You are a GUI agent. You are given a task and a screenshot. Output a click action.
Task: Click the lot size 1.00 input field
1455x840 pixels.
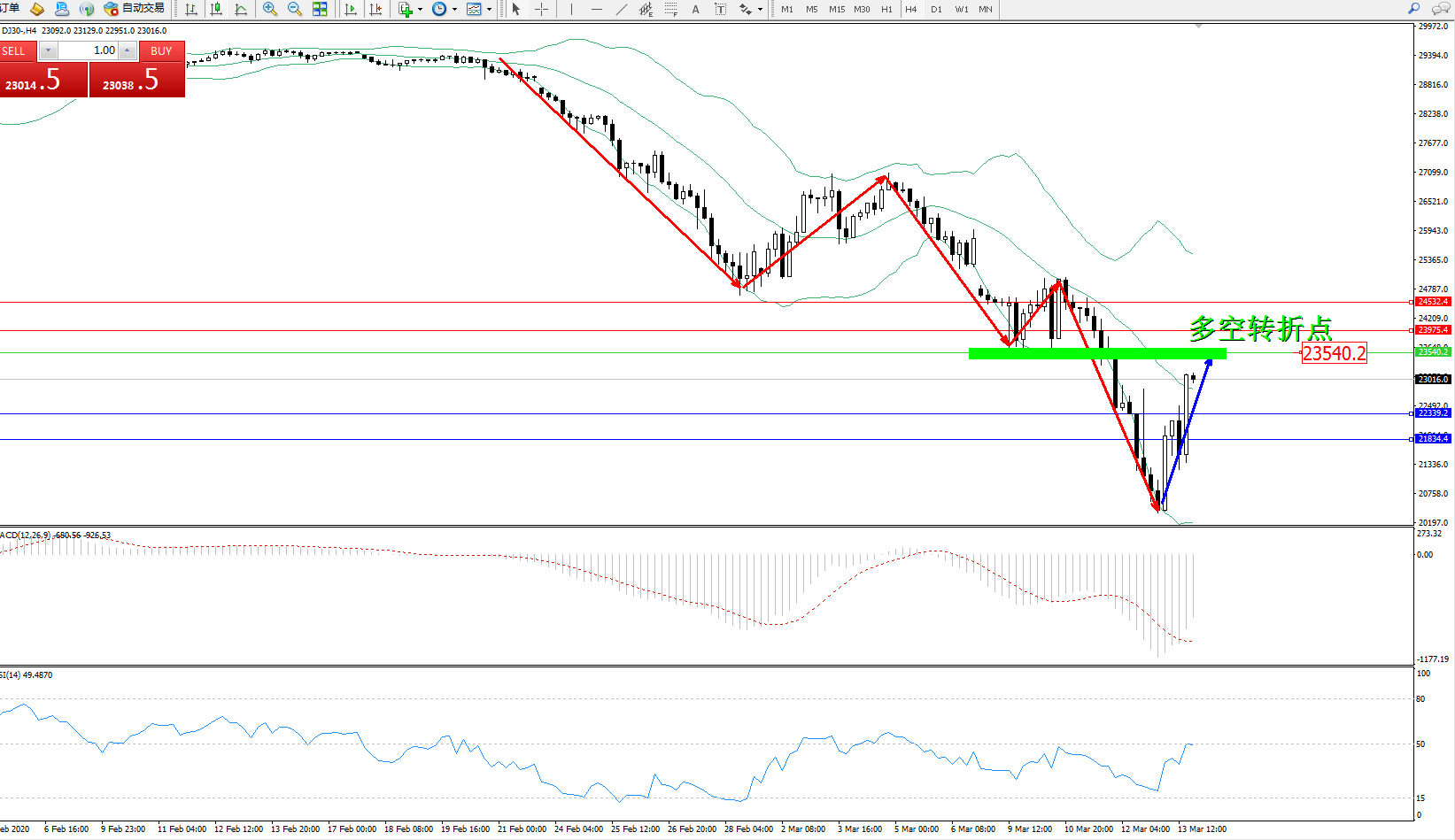(x=89, y=50)
